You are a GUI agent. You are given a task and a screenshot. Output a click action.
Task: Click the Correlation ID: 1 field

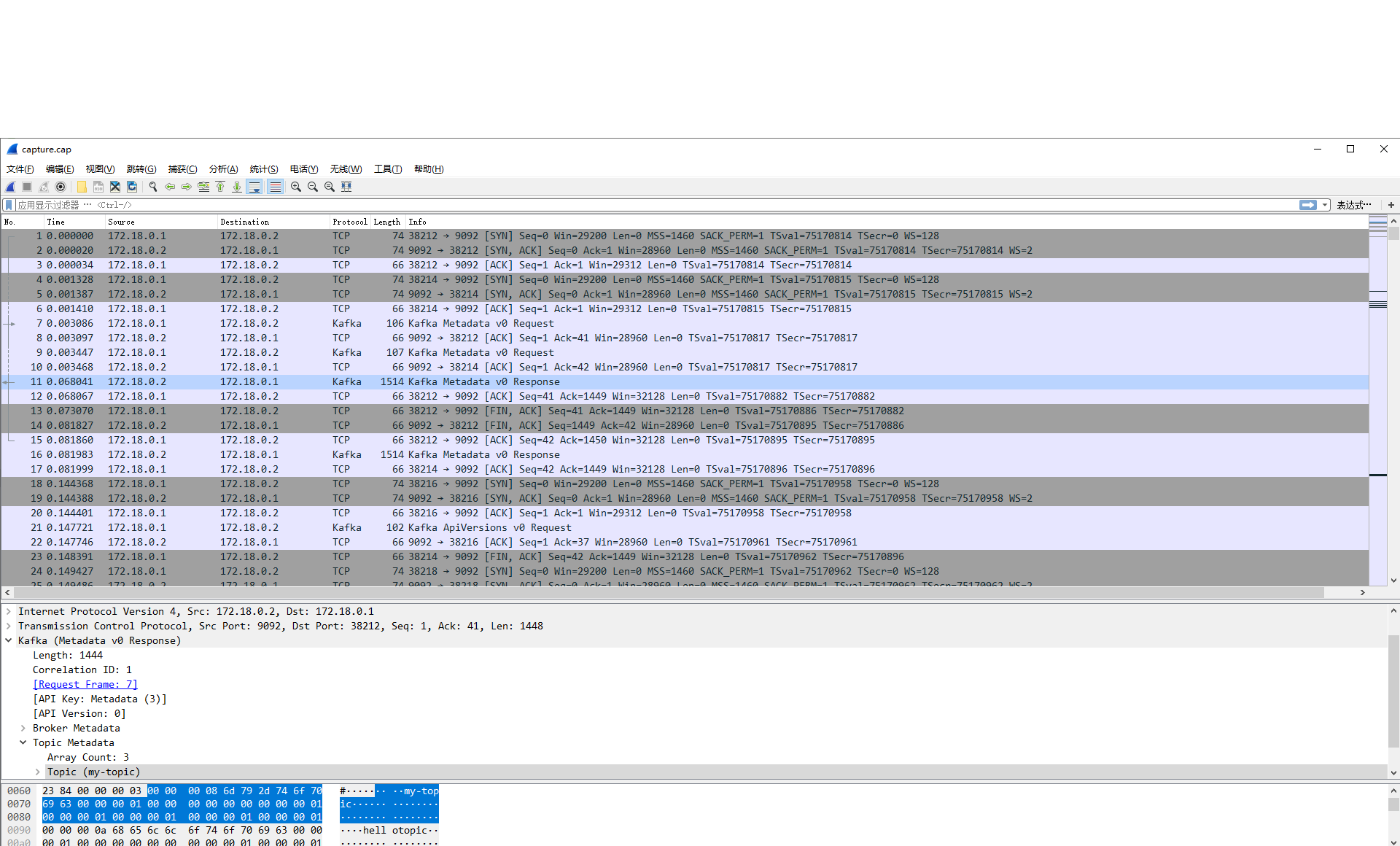point(82,670)
